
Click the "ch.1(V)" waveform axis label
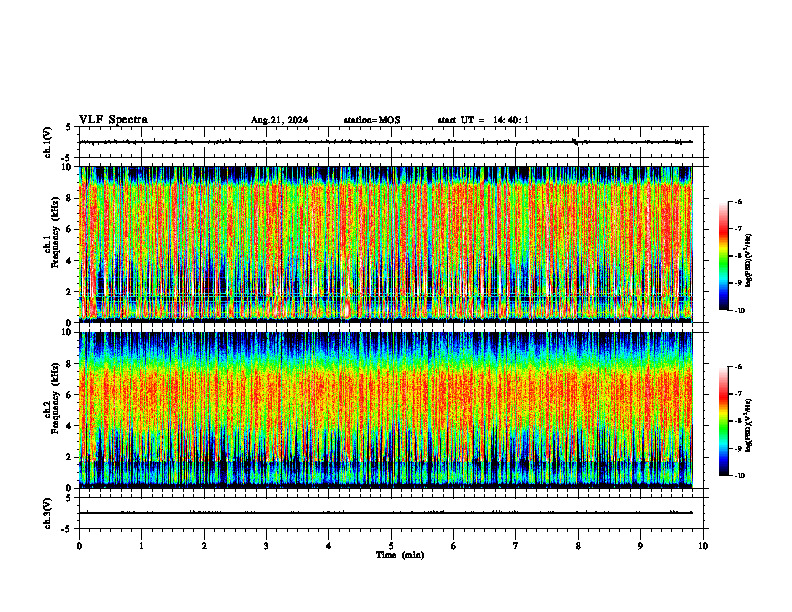coord(47,142)
